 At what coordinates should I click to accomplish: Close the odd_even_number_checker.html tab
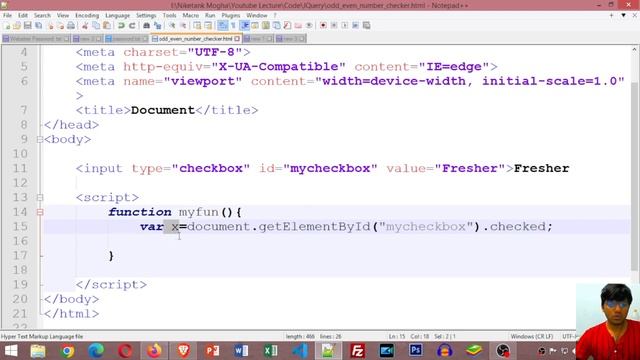237,39
